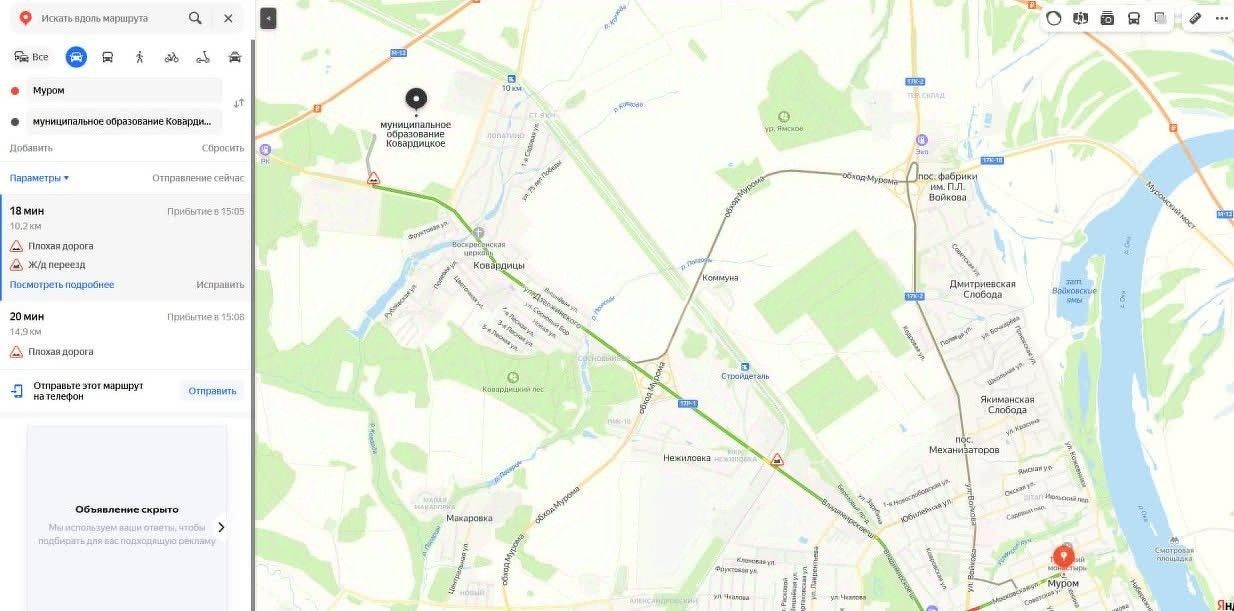Open the three-dots more menu
This screenshot has height=611, width=1234.
tap(1221, 18)
